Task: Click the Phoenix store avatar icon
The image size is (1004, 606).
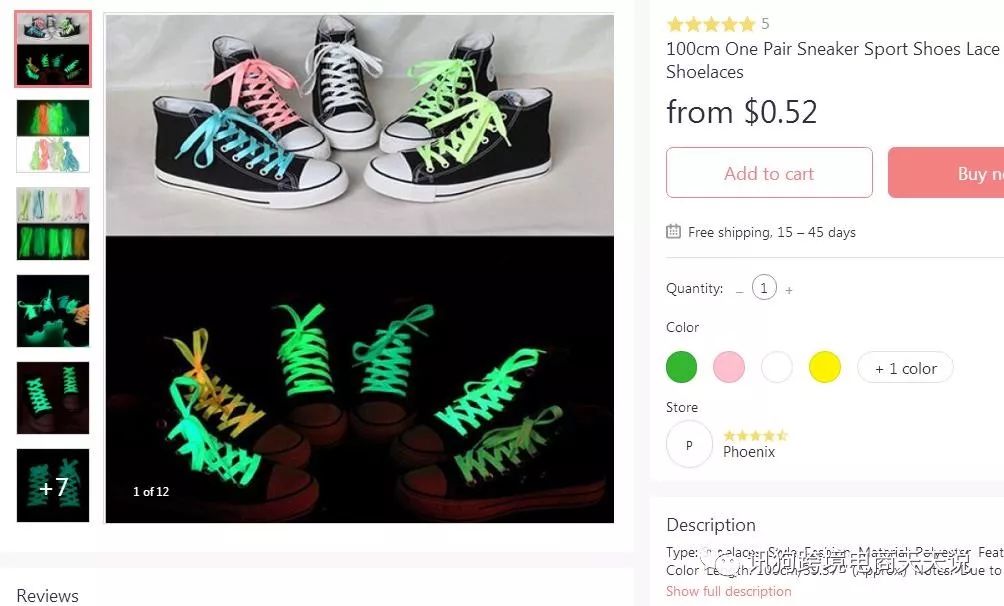Action: [689, 445]
